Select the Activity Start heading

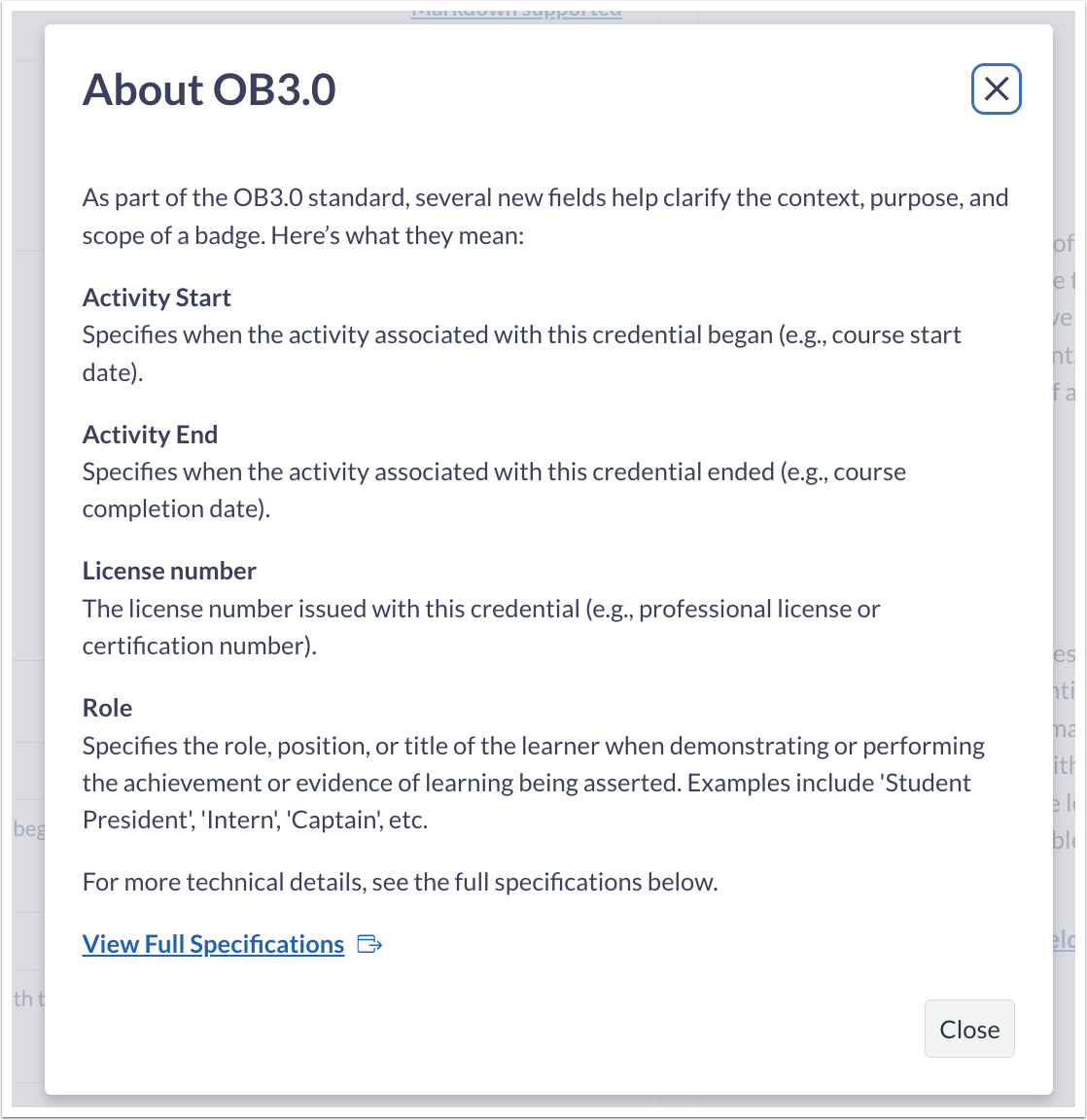pyautogui.click(x=157, y=297)
